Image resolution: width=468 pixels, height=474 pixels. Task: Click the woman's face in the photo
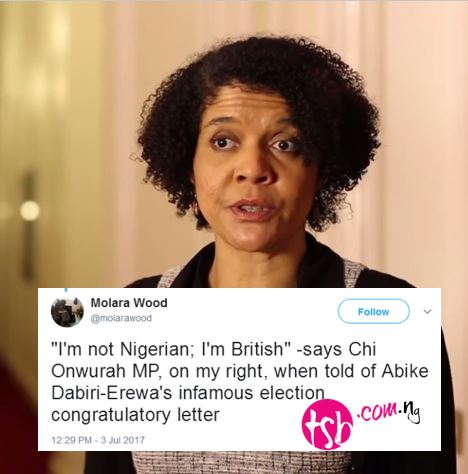(252, 167)
